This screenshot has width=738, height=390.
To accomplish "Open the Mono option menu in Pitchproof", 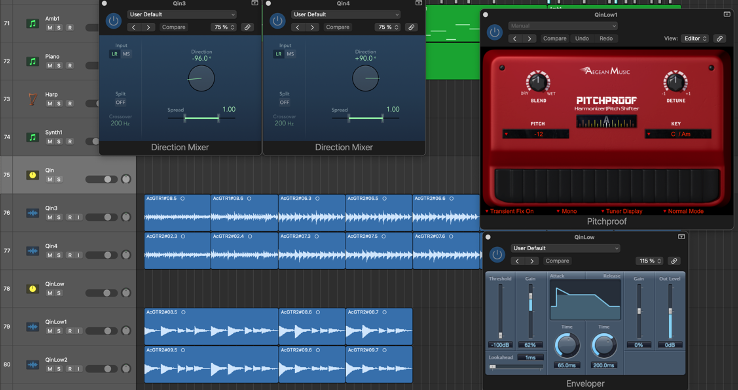I will tap(567, 211).
